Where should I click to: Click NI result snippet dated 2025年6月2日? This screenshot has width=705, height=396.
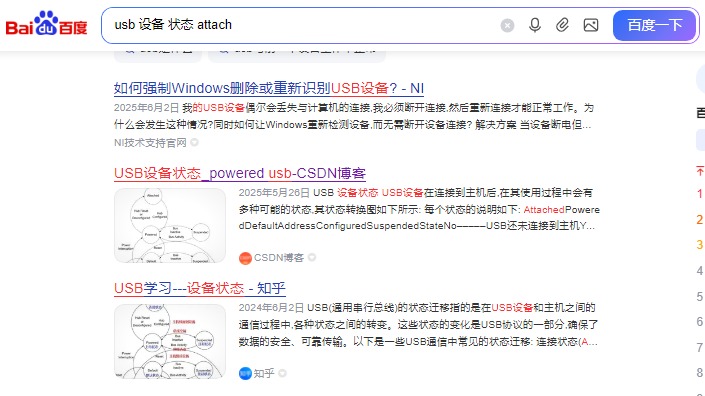click(354, 116)
